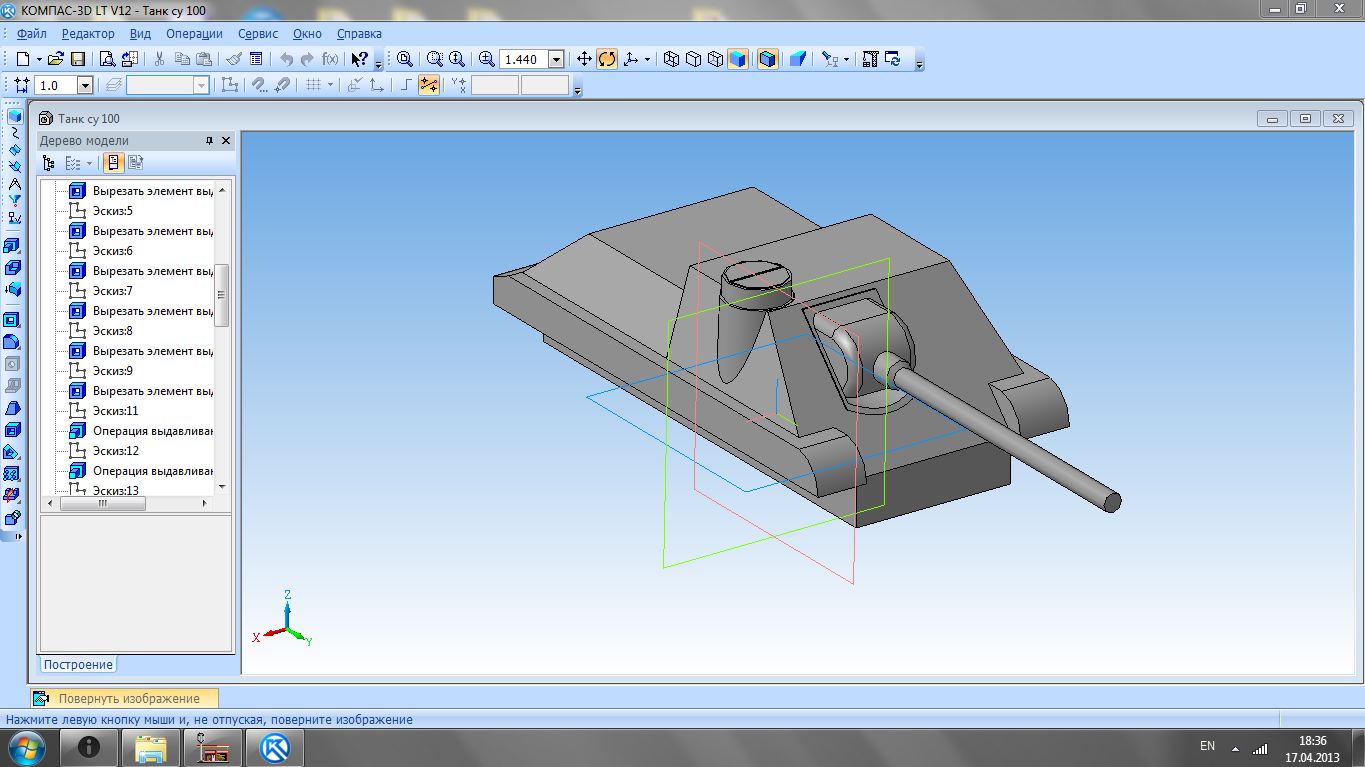Click the Повернуть изображение panel button
Viewport: 1365px width, 767px height.
[x=128, y=698]
